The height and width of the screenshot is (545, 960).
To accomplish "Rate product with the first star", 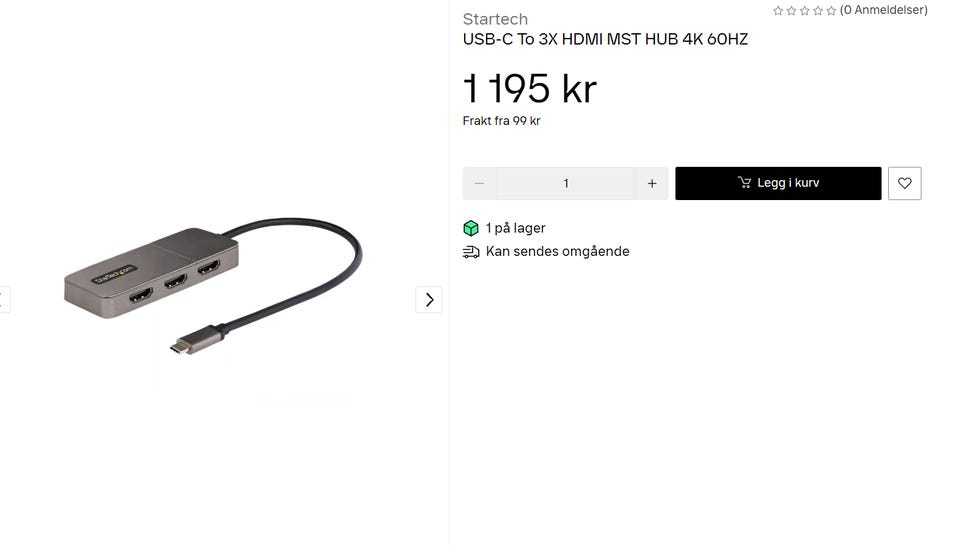I will pos(778,10).
